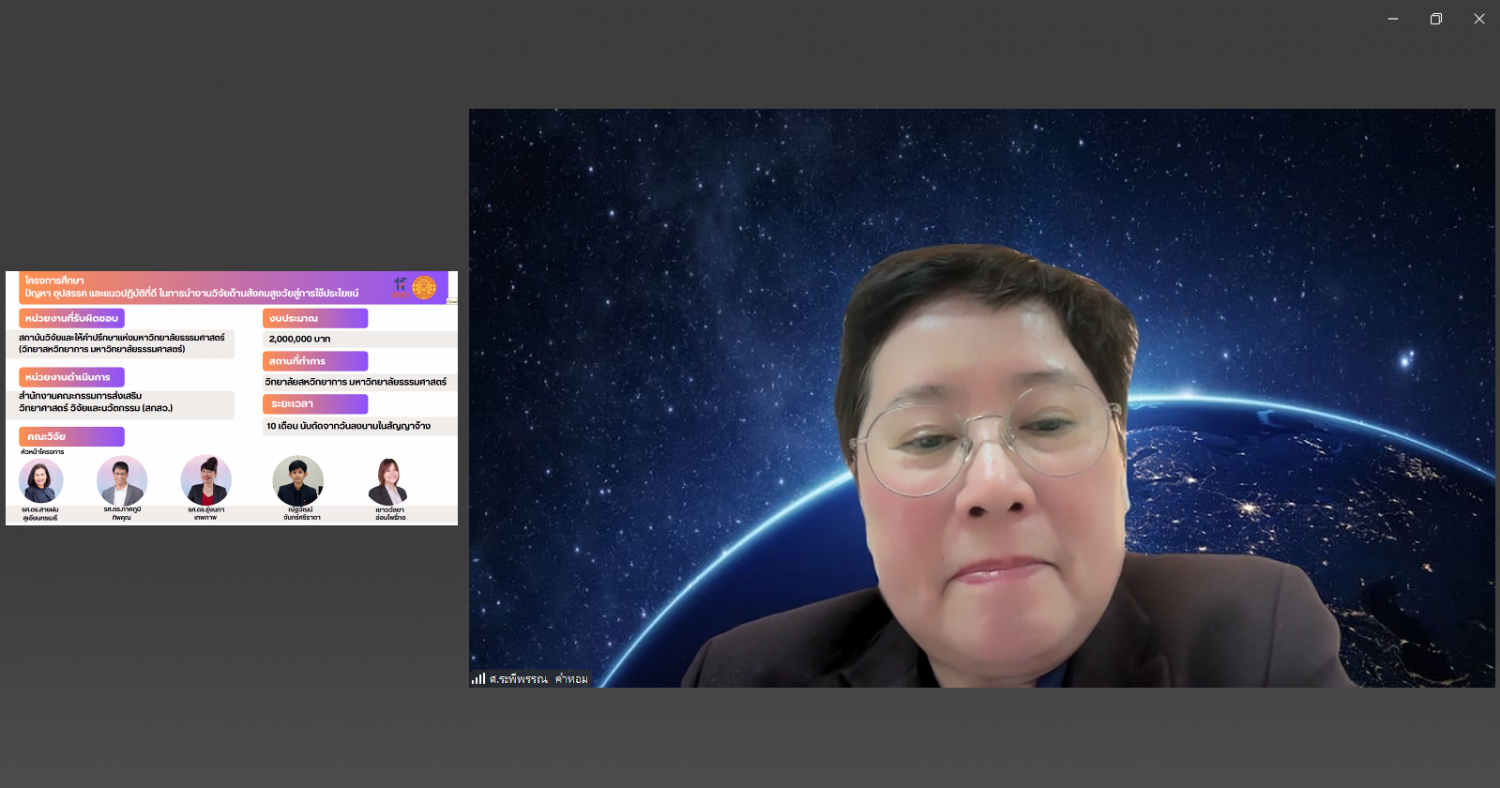Screen dimensions: 1500x788
Task: Select the speaker's video tile
Action: 982,398
